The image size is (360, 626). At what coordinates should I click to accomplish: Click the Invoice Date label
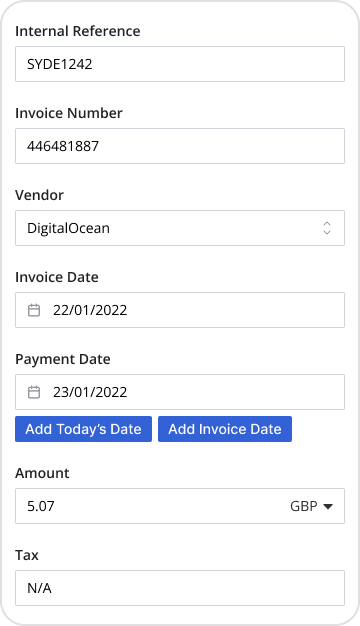(x=57, y=277)
